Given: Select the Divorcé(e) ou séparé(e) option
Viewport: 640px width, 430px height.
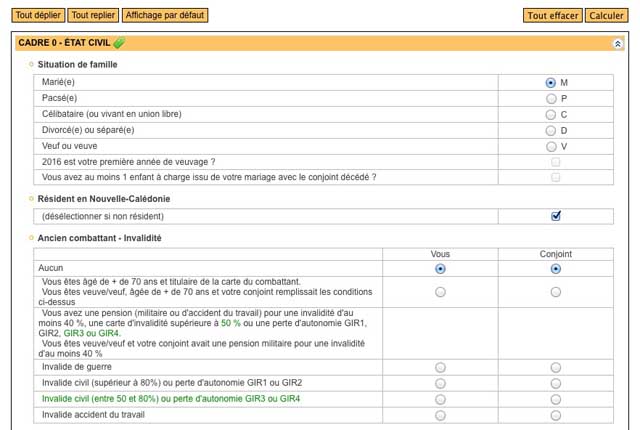Looking at the screenshot, I should coord(551,130).
